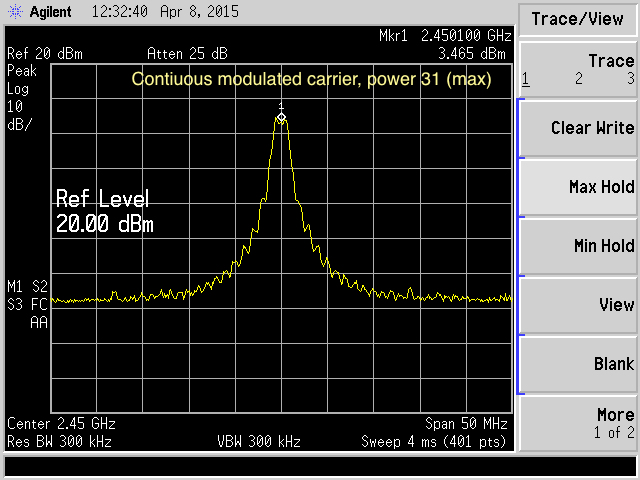Viewport: 640px width, 480px height.
Task: Click the S3 FC status text
Action: pyautogui.click(x=27, y=305)
